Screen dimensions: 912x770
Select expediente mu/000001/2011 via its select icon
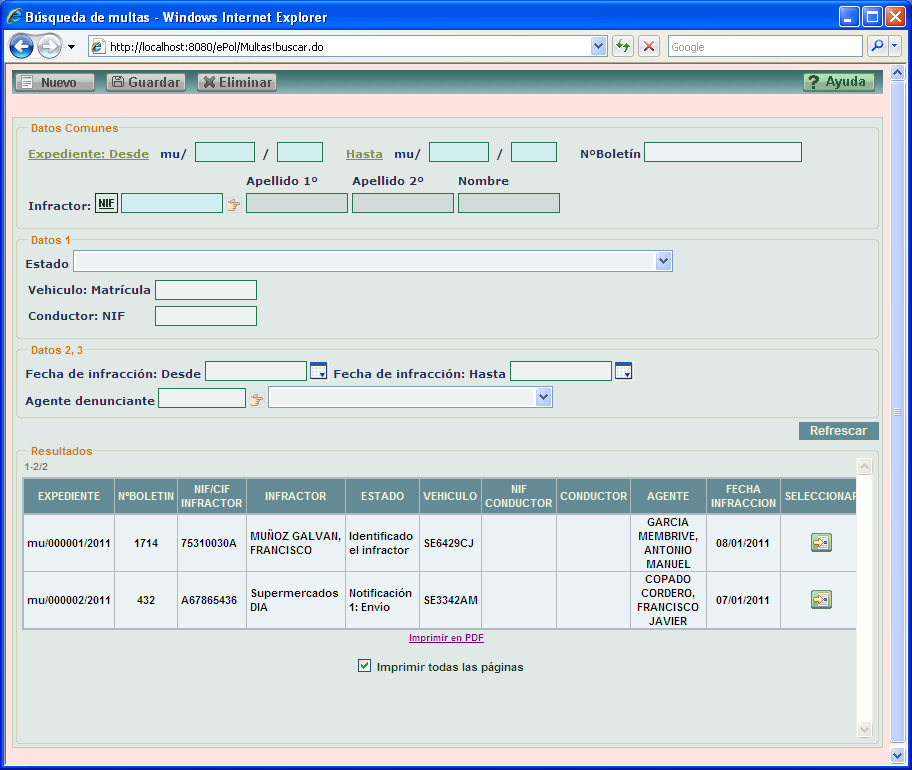coord(821,543)
